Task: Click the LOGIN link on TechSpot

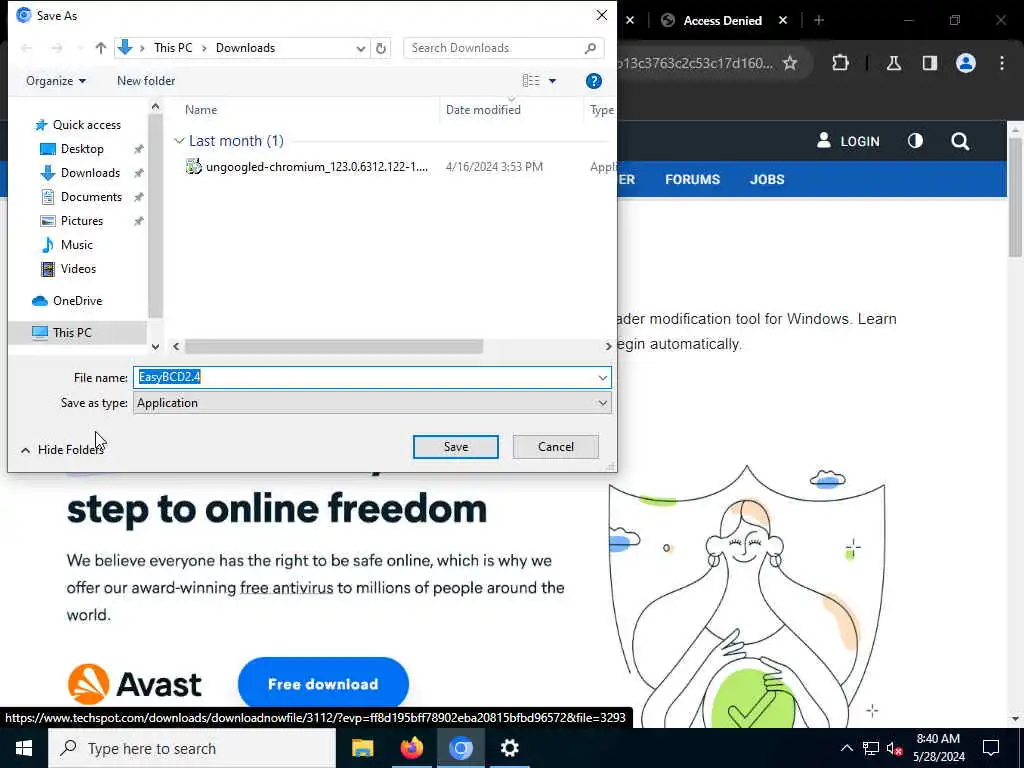Action: pos(848,141)
